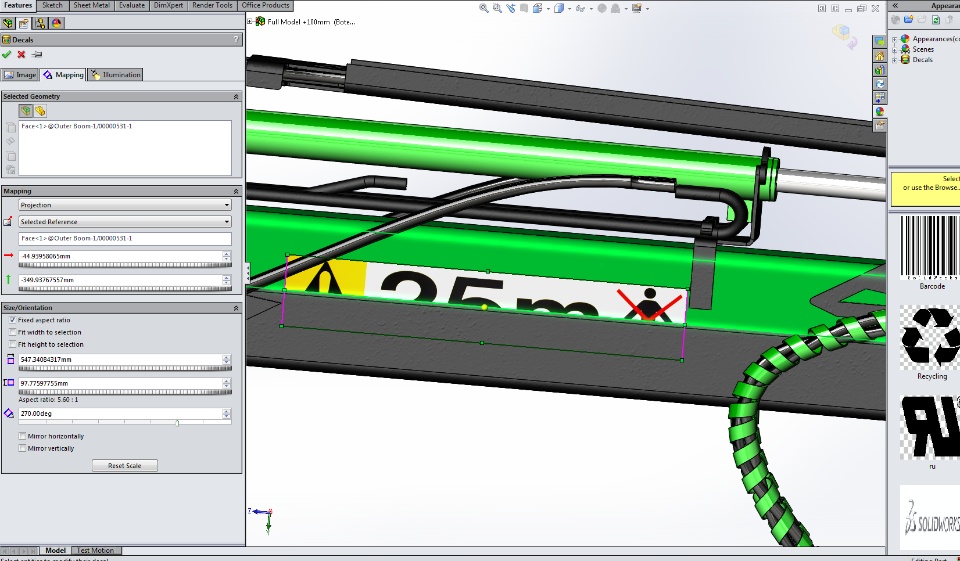Select the geometry filter yellow icon
This screenshot has width=960, height=561.
click(40, 111)
